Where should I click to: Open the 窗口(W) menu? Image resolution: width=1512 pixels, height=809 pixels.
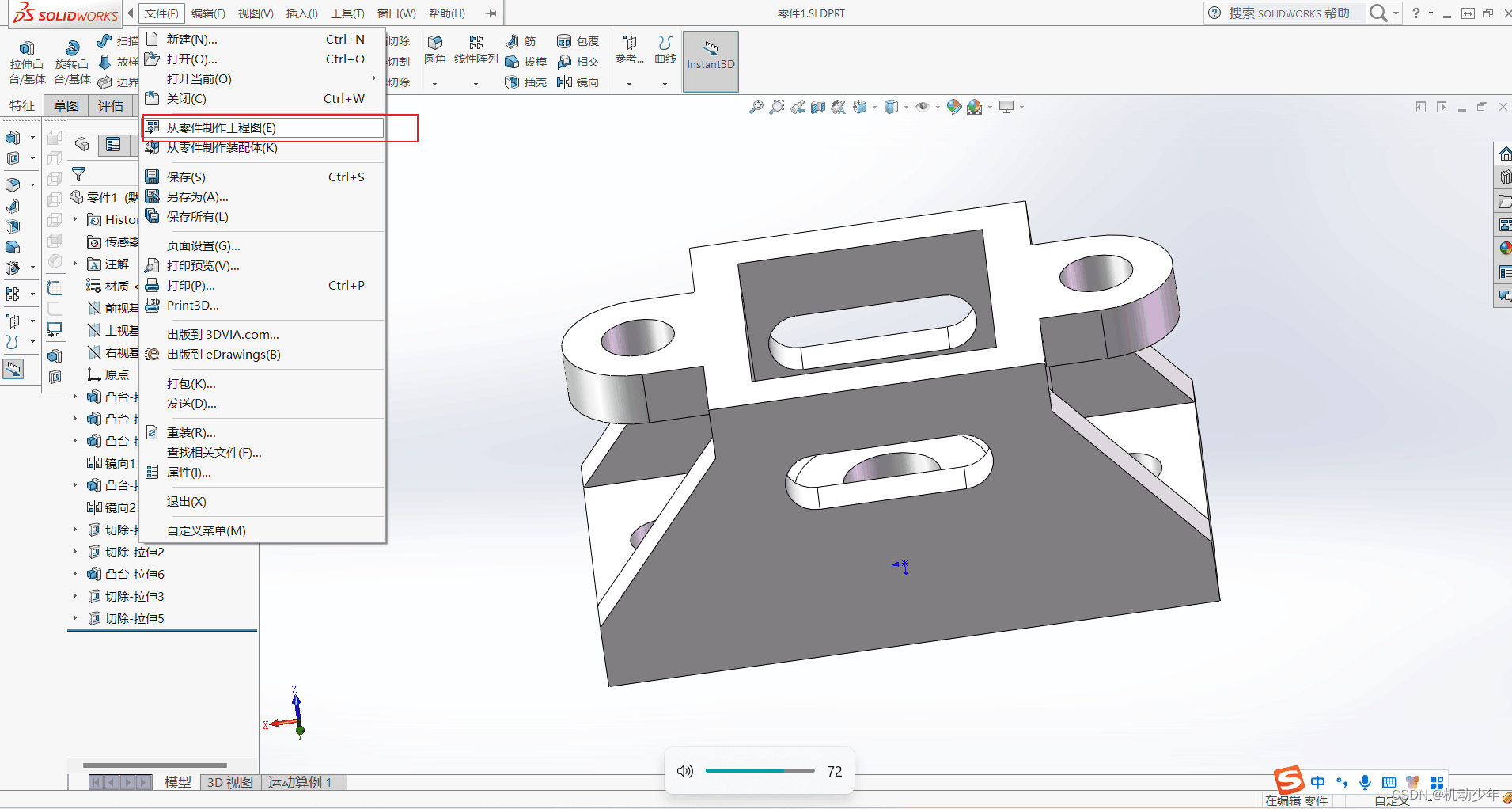(x=396, y=13)
